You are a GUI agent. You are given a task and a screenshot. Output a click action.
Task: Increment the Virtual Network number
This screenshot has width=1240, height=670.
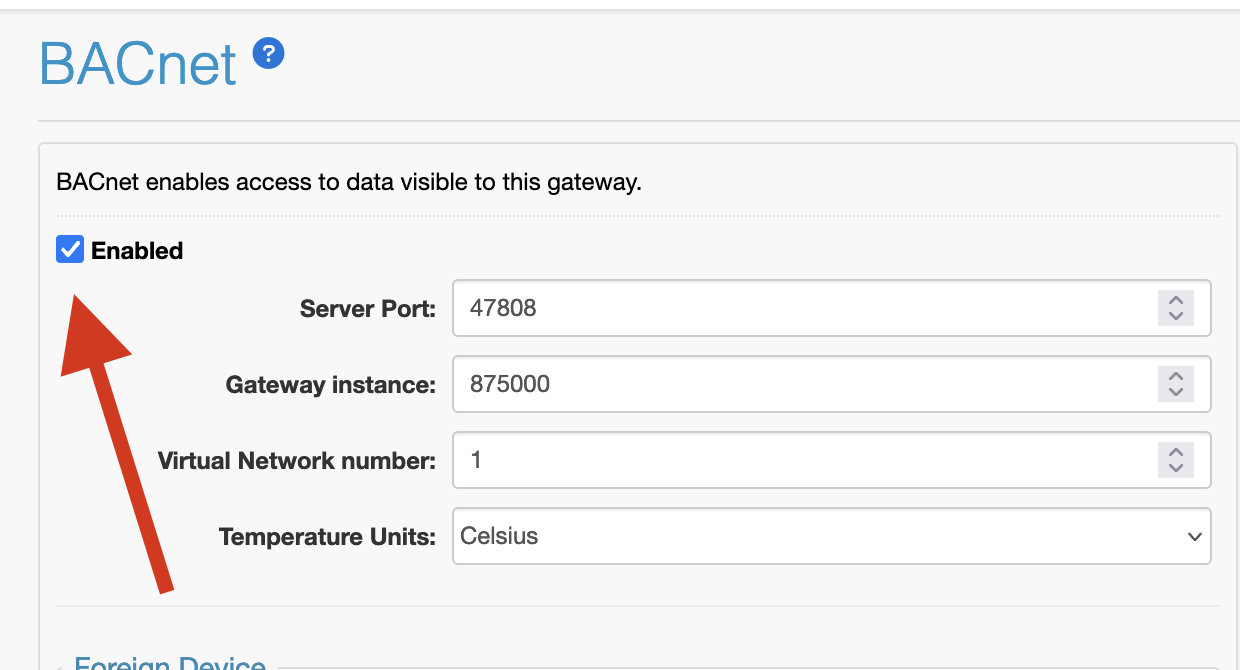[x=1176, y=452]
